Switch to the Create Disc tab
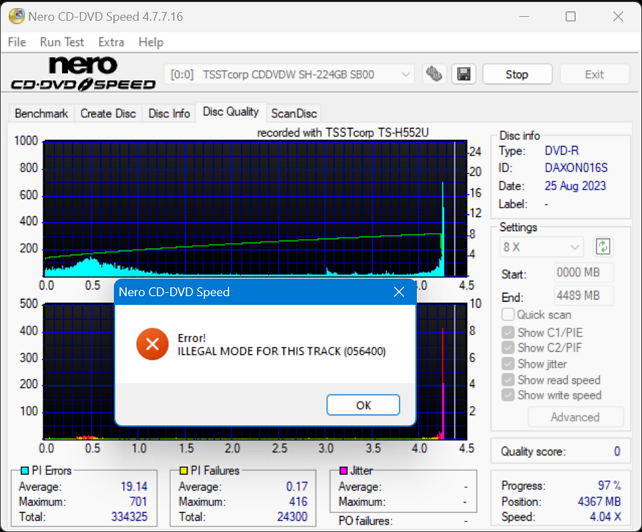 (108, 113)
